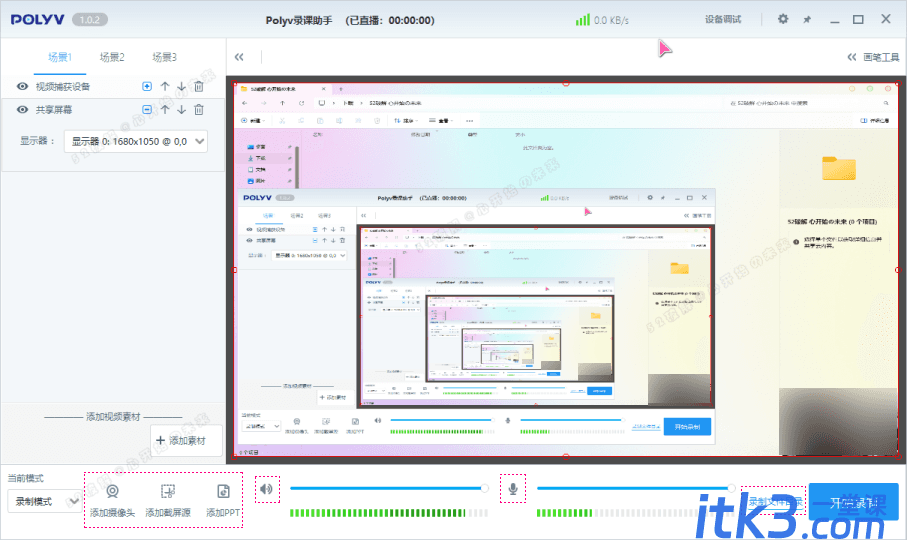The image size is (907, 540).
Task: Open 设备调试 device testing
Action: click(722, 19)
